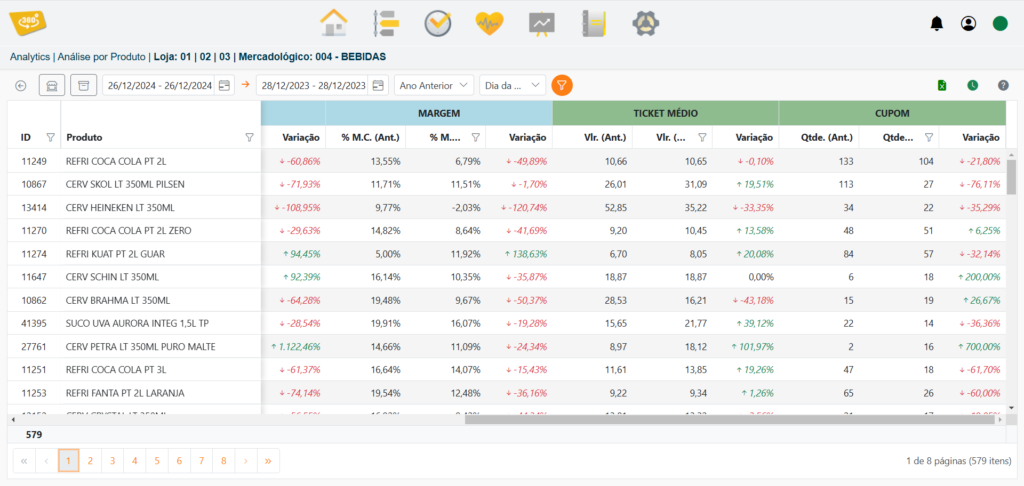Go to page 2
Viewport: 1024px width, 486px height.
coord(90,461)
